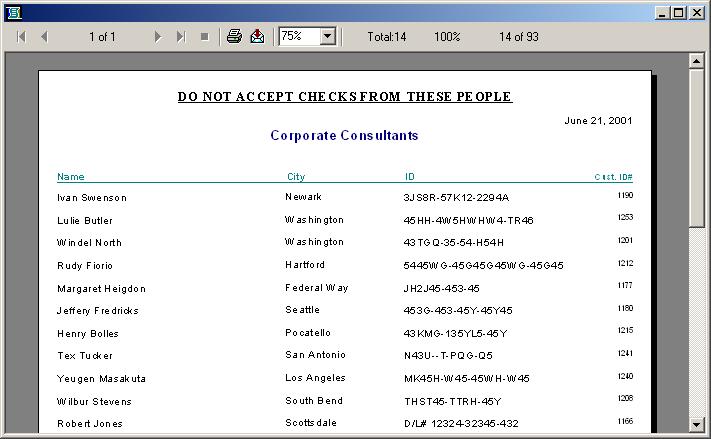Click inside the 75% zoom field
Screen dimensions: 711x439
pos(298,37)
